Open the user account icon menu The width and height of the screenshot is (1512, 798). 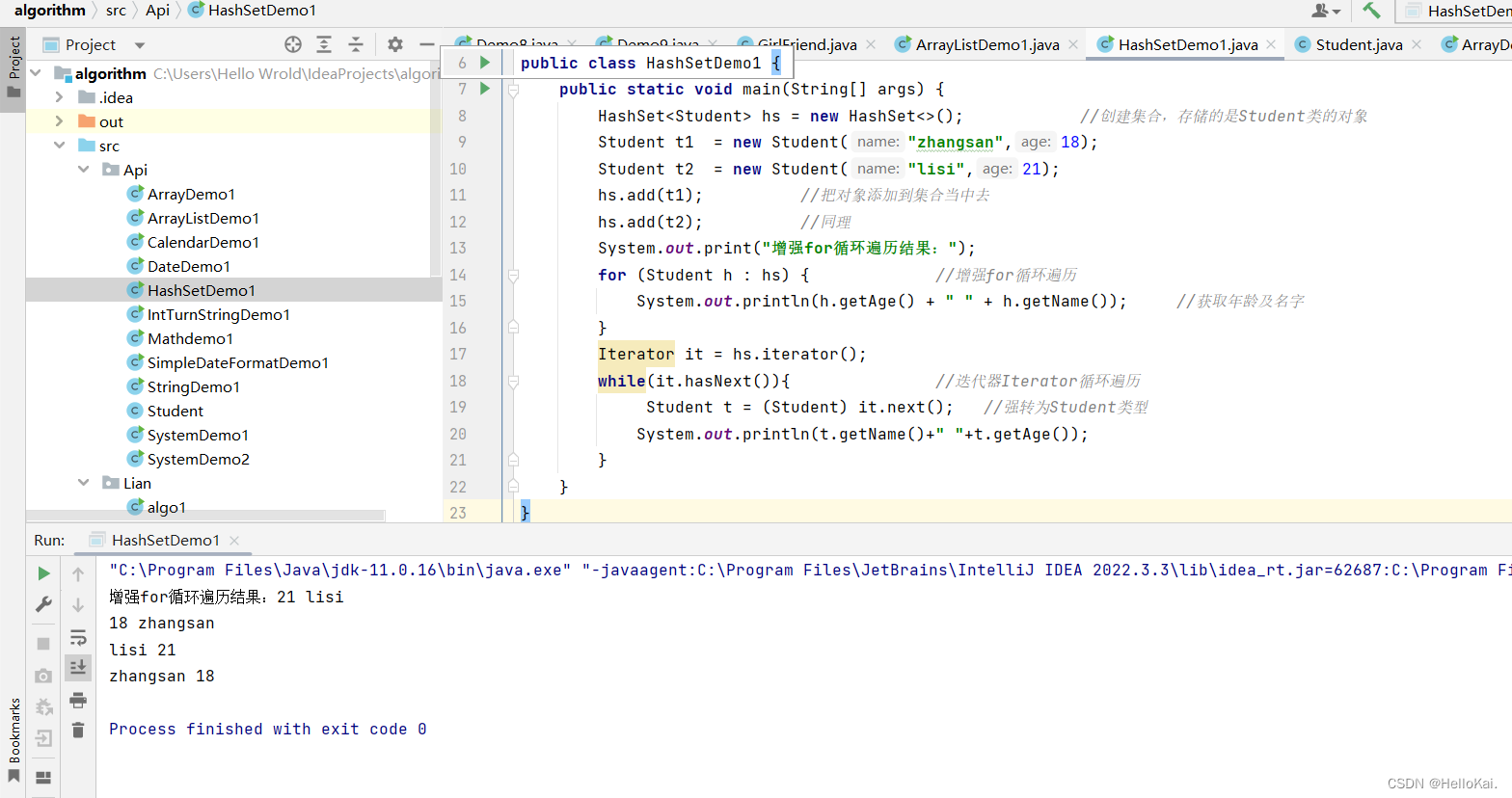[1326, 11]
